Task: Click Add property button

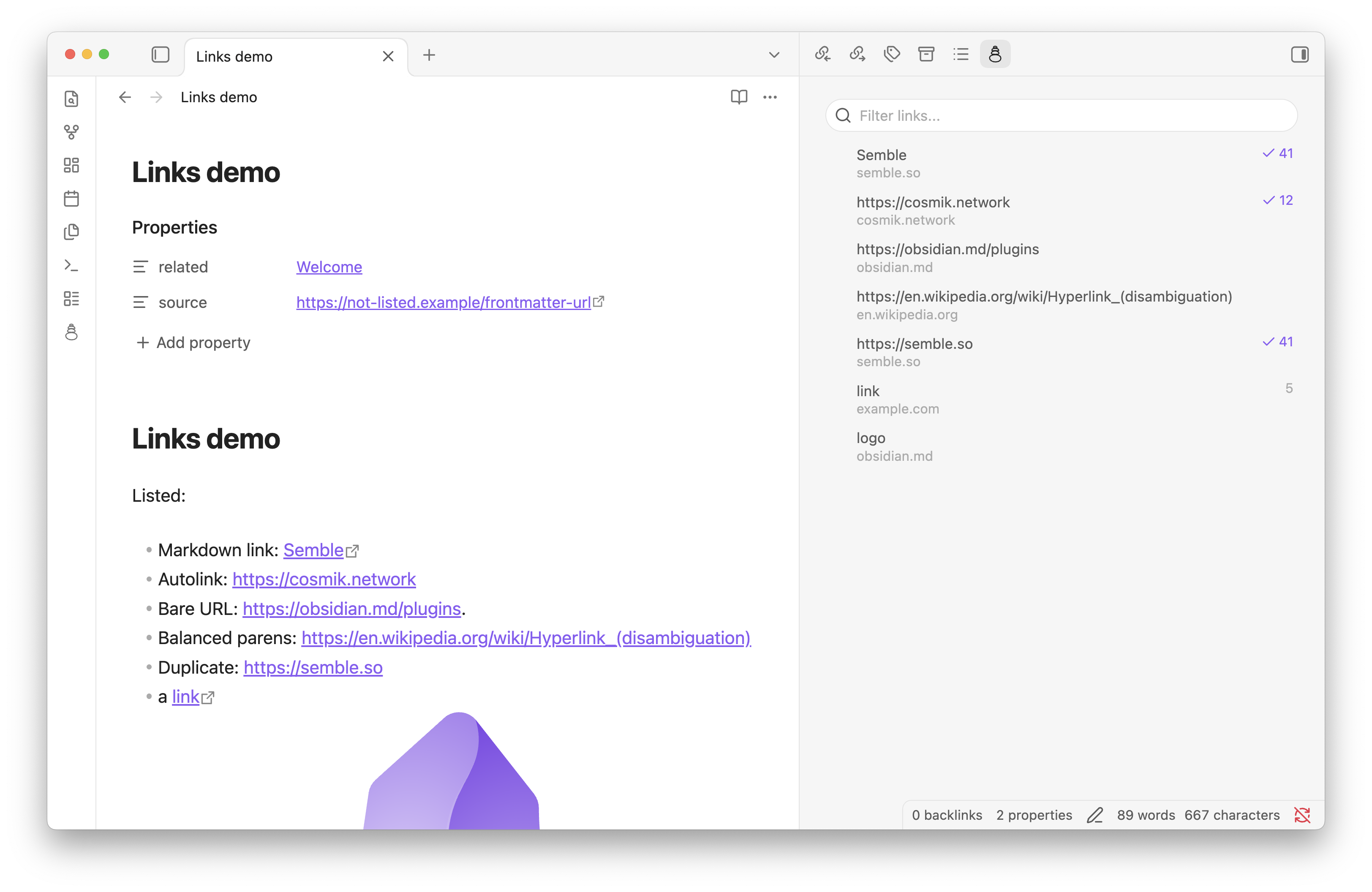Action: (193, 342)
